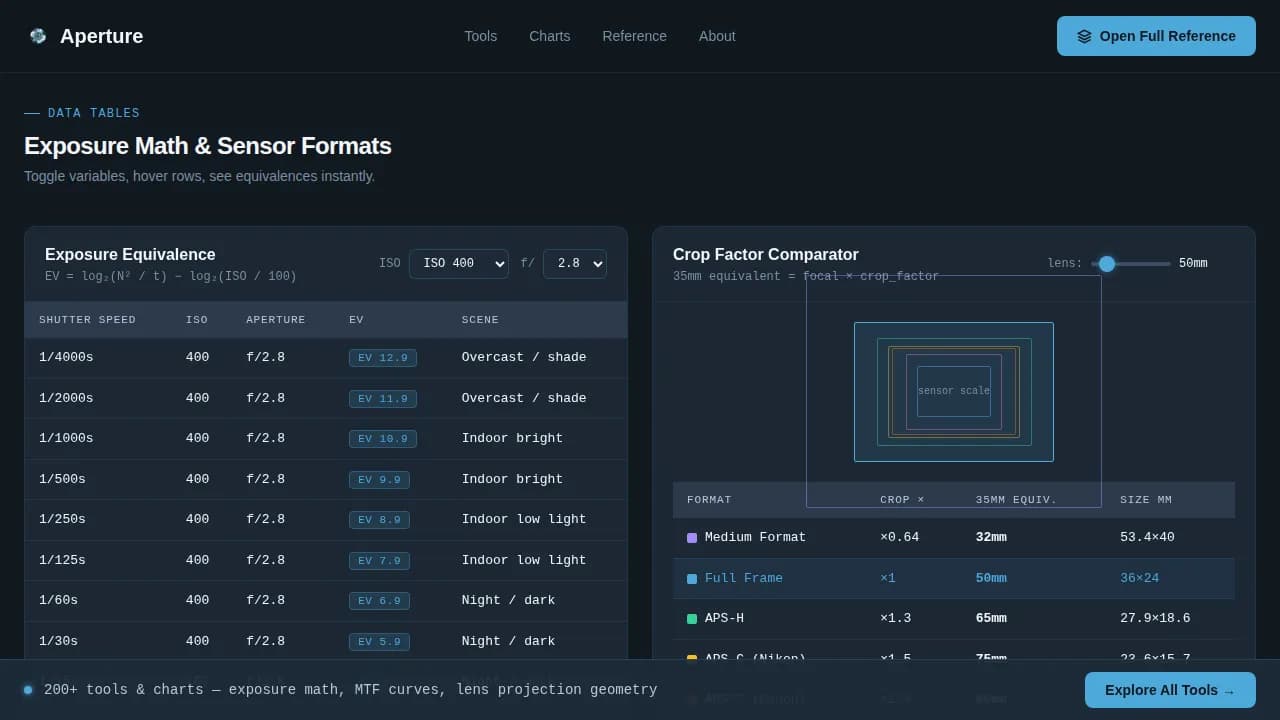Click the 1/2000s shutter speed cell
Screen dimensions: 1280x720
coord(66,398)
